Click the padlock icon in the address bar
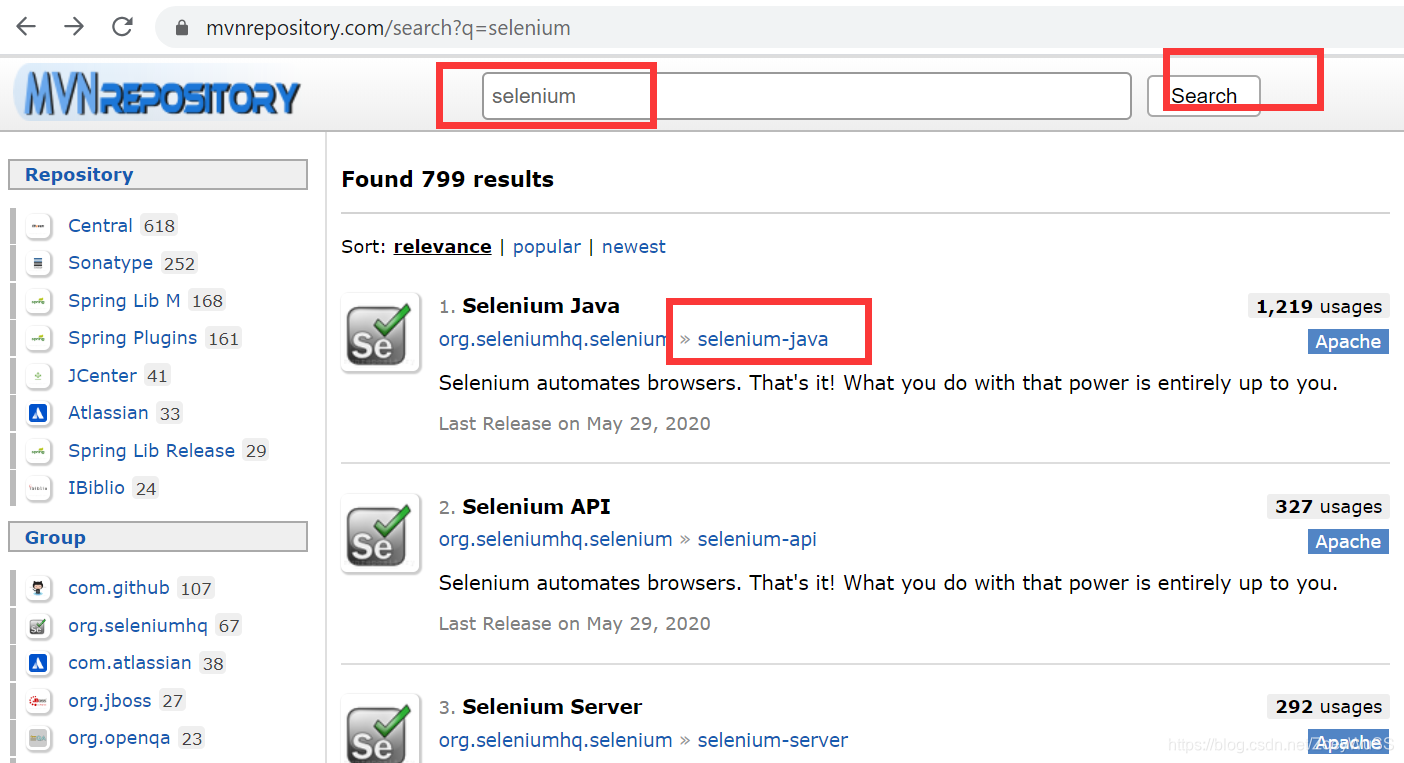The width and height of the screenshot is (1404, 763). [x=182, y=28]
